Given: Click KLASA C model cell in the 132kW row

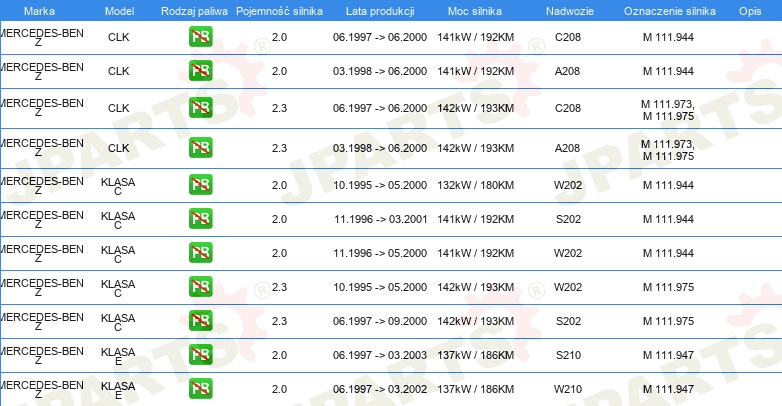Looking at the screenshot, I should tap(118, 186).
